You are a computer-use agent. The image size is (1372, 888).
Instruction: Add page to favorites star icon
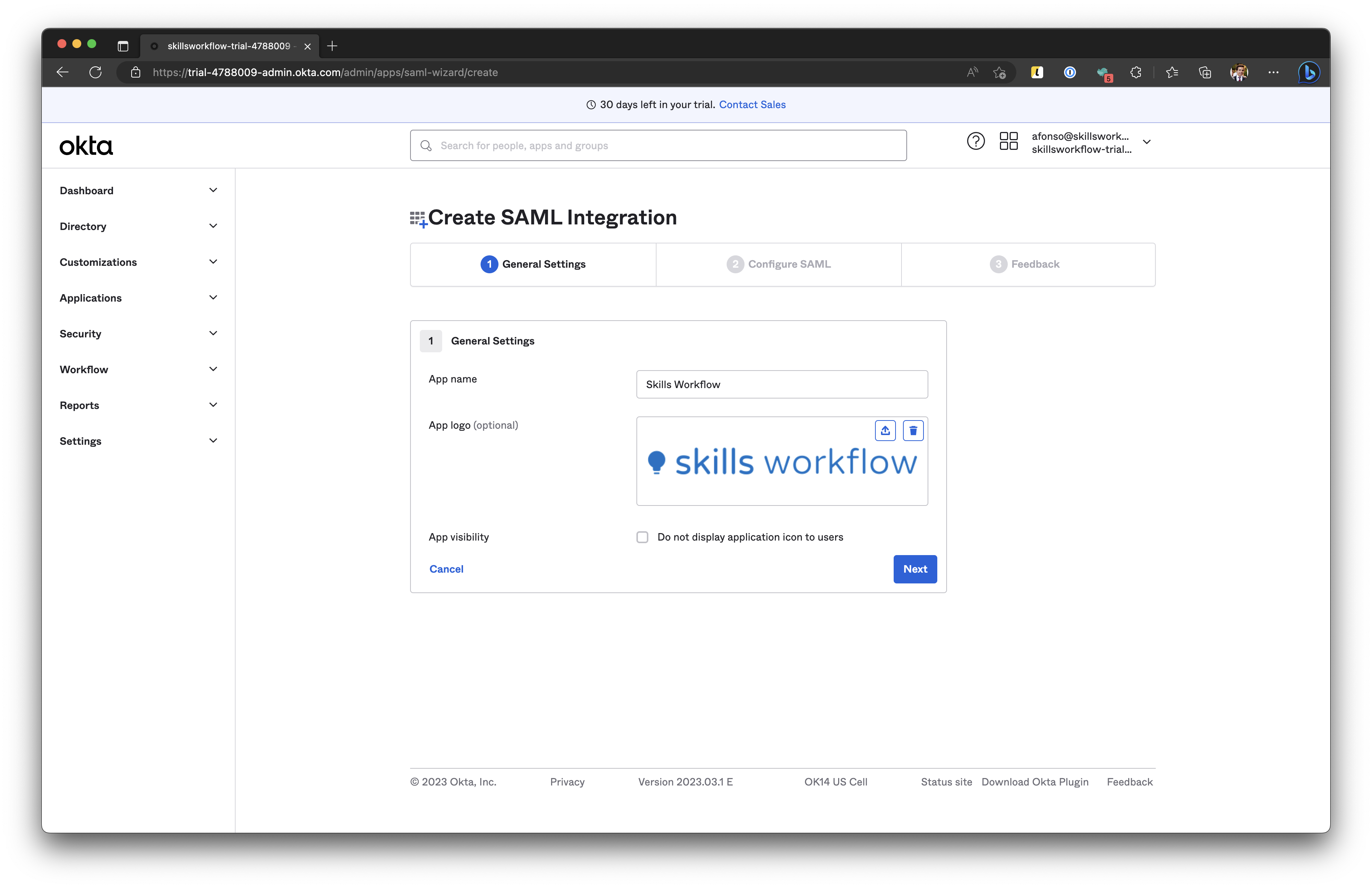click(x=1000, y=72)
